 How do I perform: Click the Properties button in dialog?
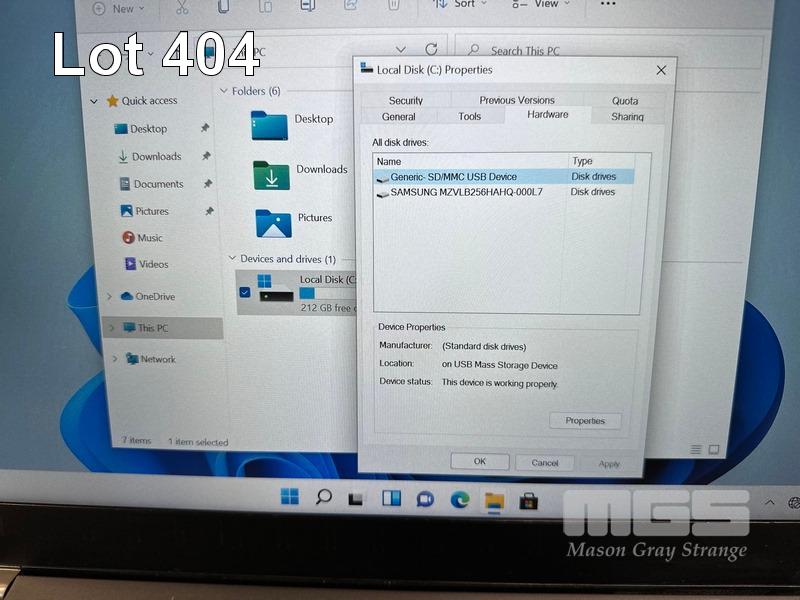[585, 421]
